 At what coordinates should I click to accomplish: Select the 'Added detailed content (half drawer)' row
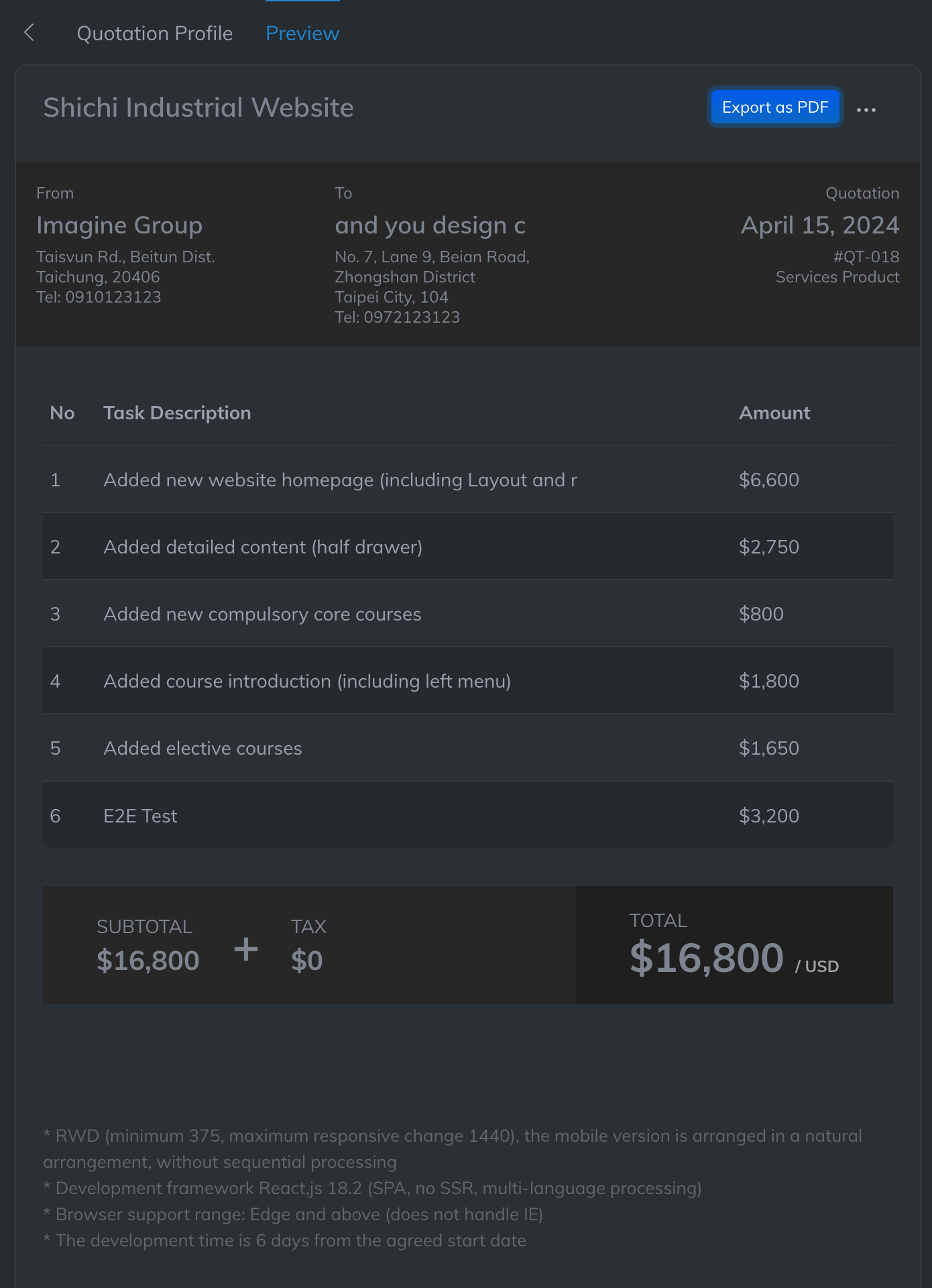(263, 547)
